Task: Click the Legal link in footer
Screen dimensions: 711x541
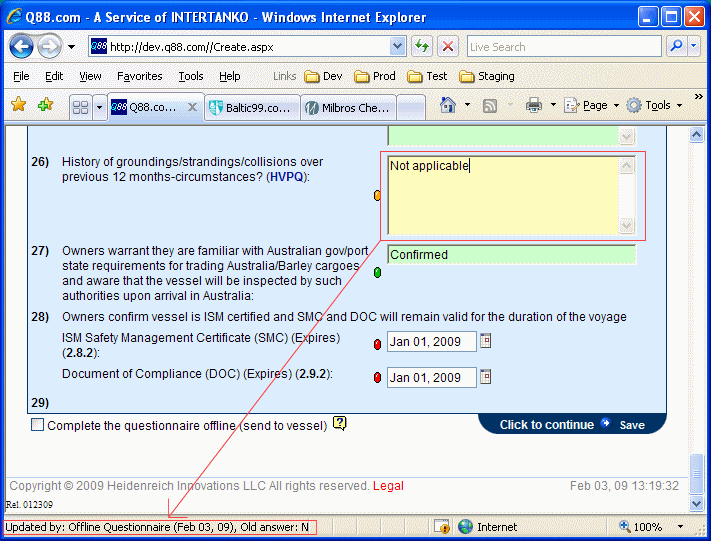Action: coord(388,486)
